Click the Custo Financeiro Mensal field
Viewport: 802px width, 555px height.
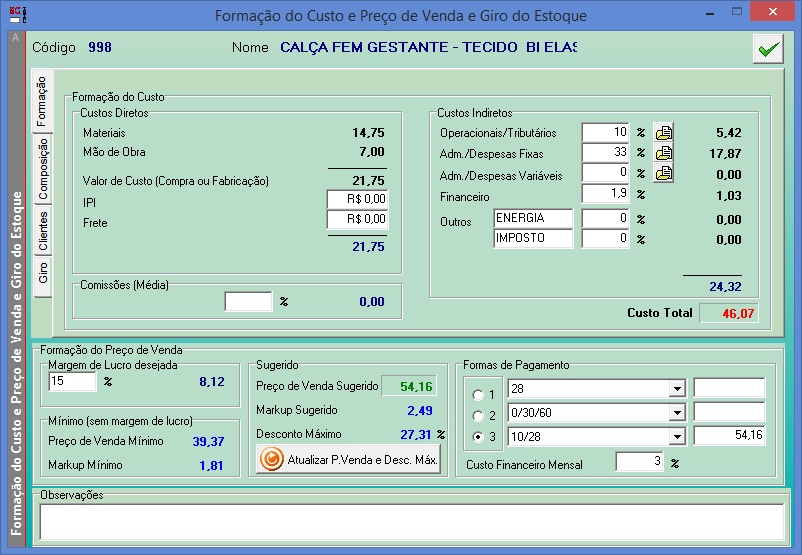pos(639,463)
